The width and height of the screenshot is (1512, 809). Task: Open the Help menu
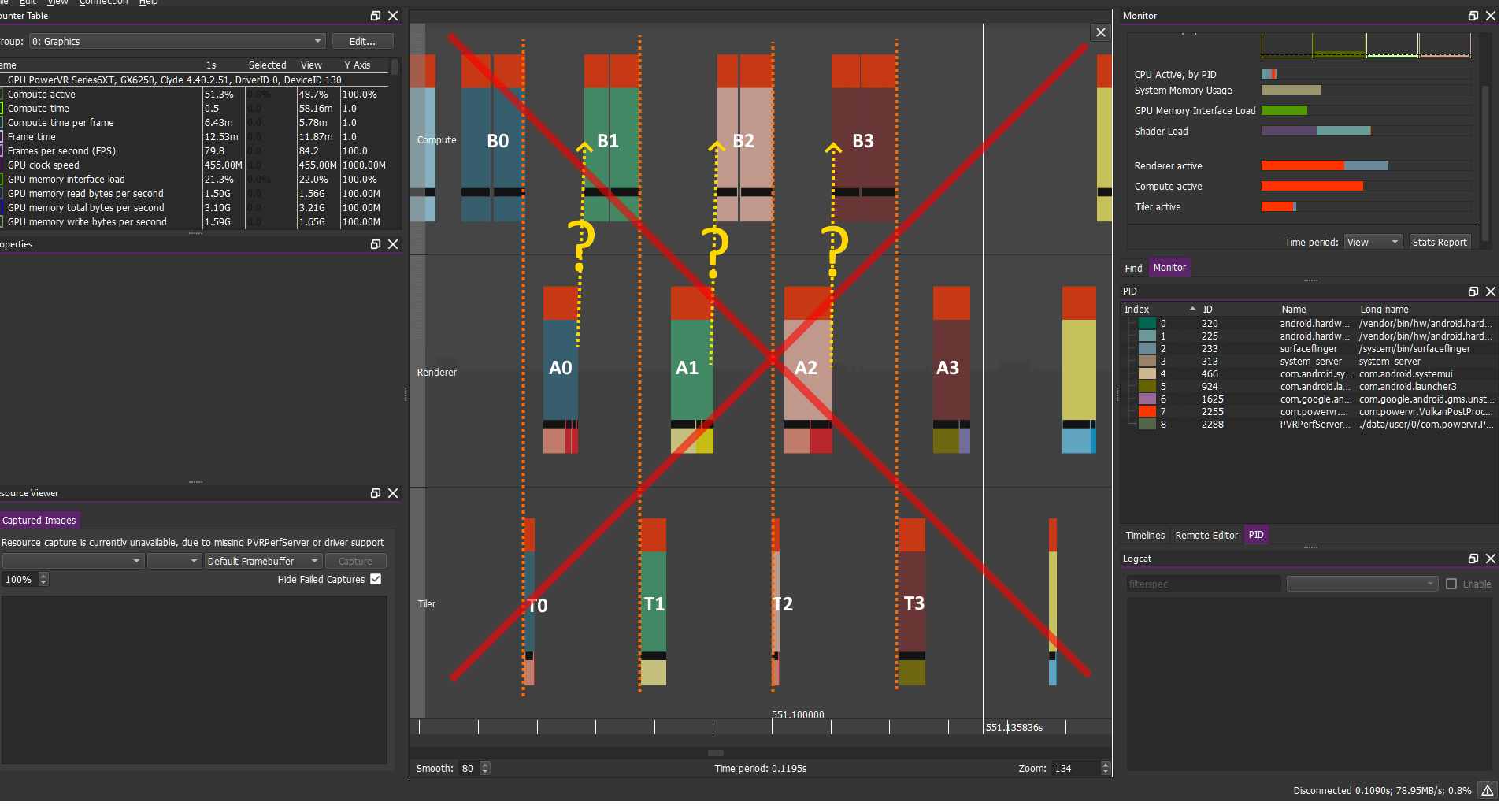pos(148,2)
